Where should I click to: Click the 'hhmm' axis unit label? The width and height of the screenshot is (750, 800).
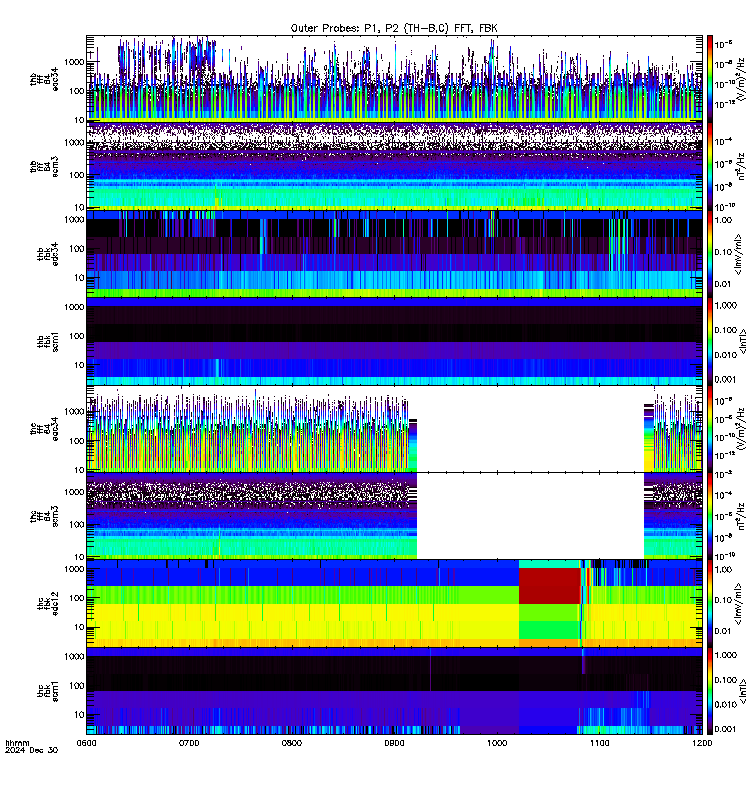[17, 743]
